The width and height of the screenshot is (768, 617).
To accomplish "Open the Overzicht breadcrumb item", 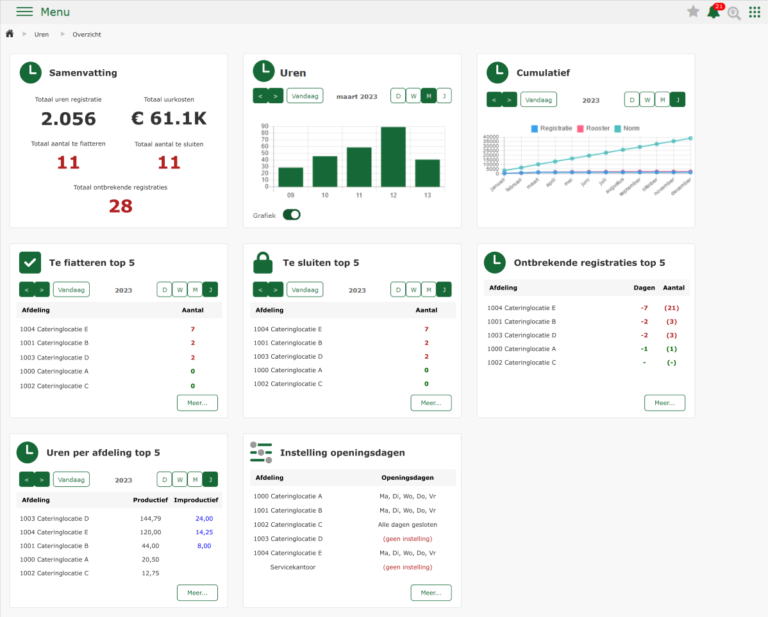I will 87,35.
